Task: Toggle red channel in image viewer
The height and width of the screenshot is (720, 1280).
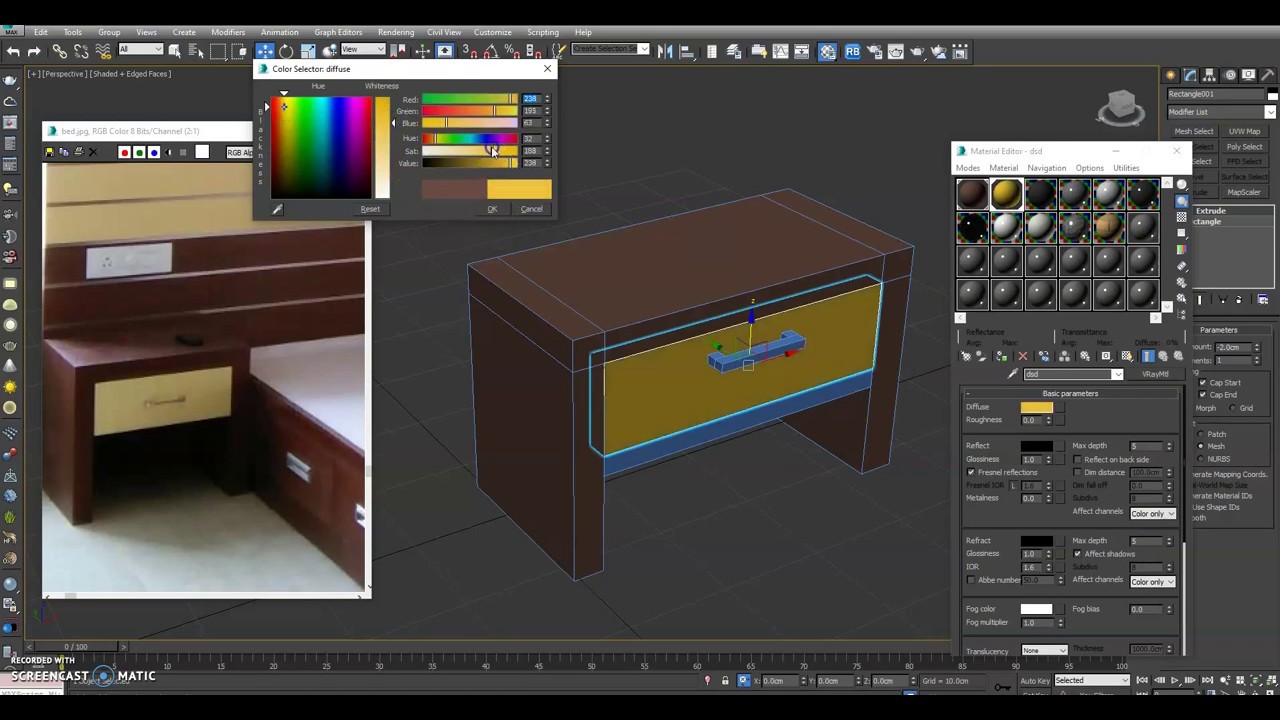Action: (x=124, y=152)
